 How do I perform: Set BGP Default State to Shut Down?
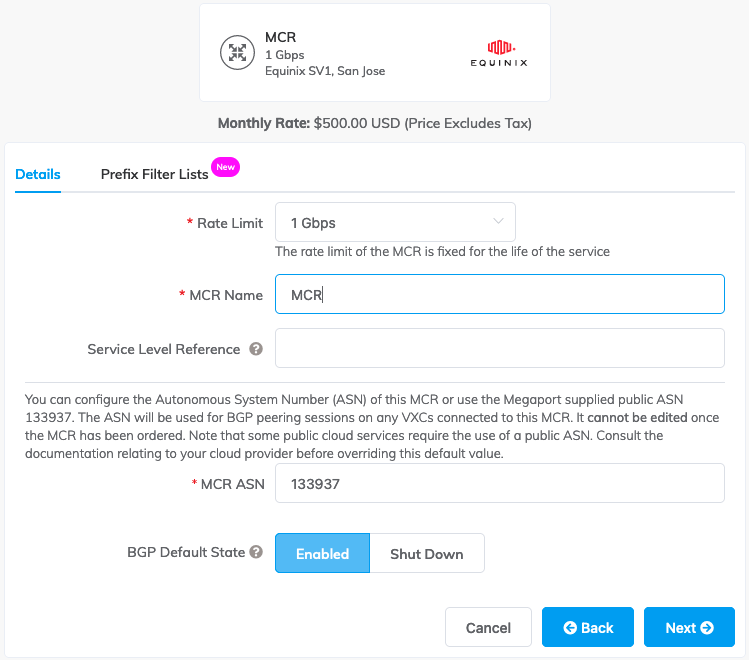[x=427, y=553]
